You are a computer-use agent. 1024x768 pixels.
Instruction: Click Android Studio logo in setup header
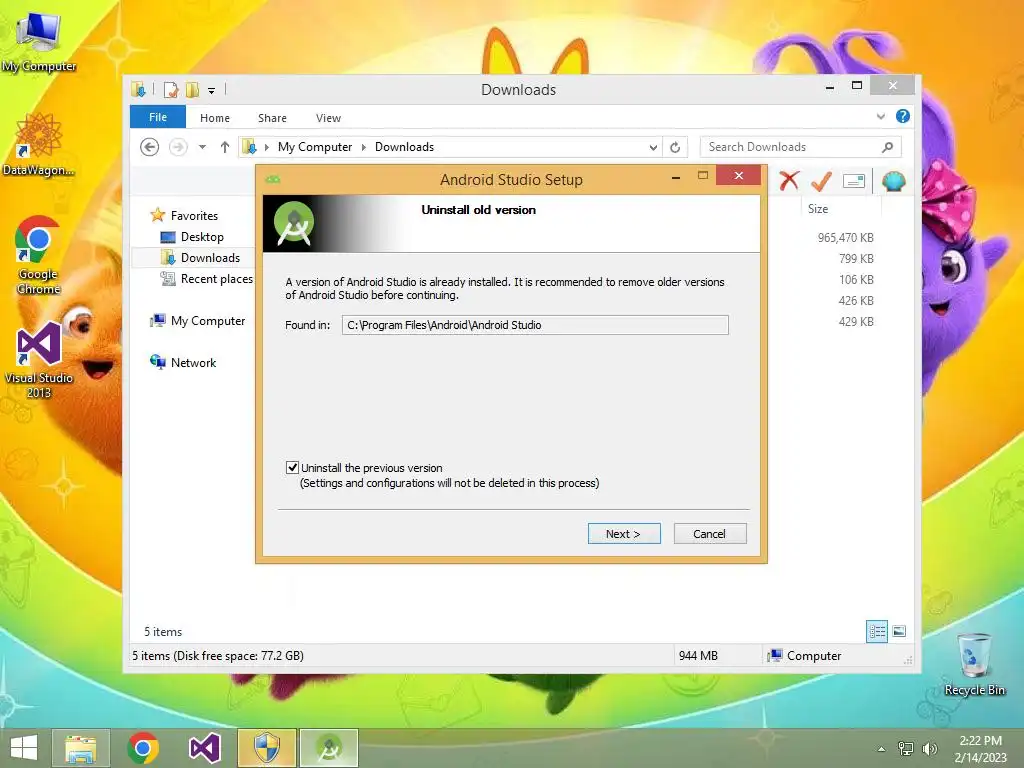294,223
